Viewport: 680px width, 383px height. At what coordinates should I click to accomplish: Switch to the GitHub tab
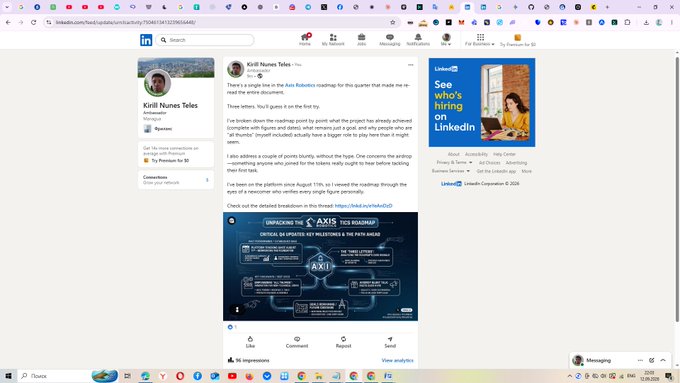[531, 7]
